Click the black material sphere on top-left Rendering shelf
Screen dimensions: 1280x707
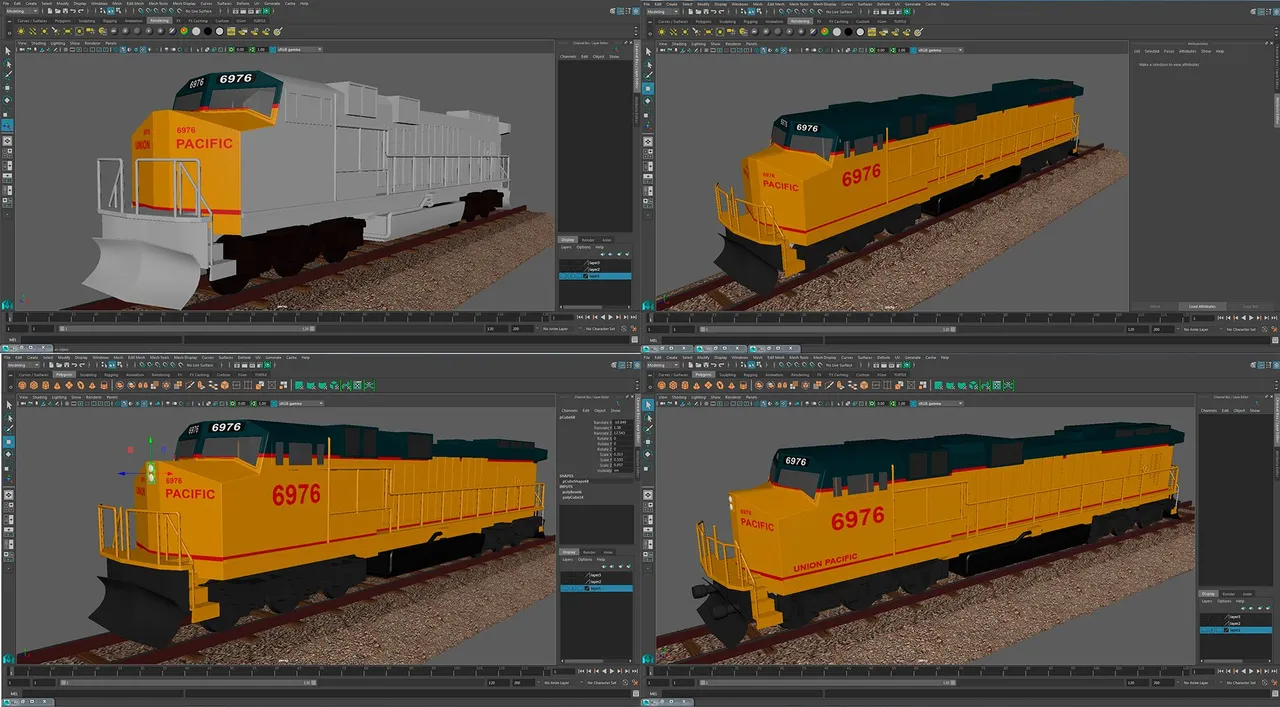(x=208, y=31)
